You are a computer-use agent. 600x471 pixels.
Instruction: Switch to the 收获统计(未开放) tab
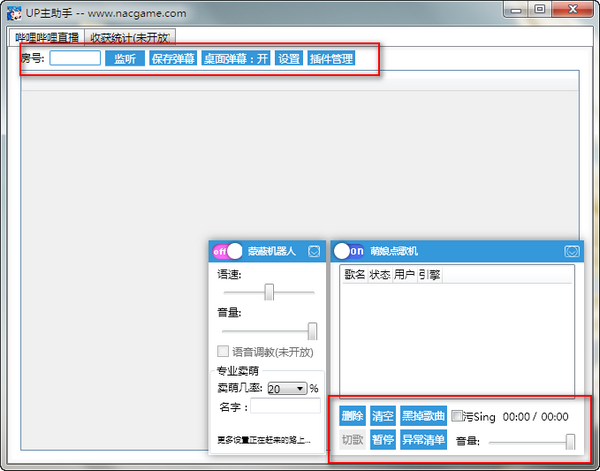pyautogui.click(x=130, y=37)
